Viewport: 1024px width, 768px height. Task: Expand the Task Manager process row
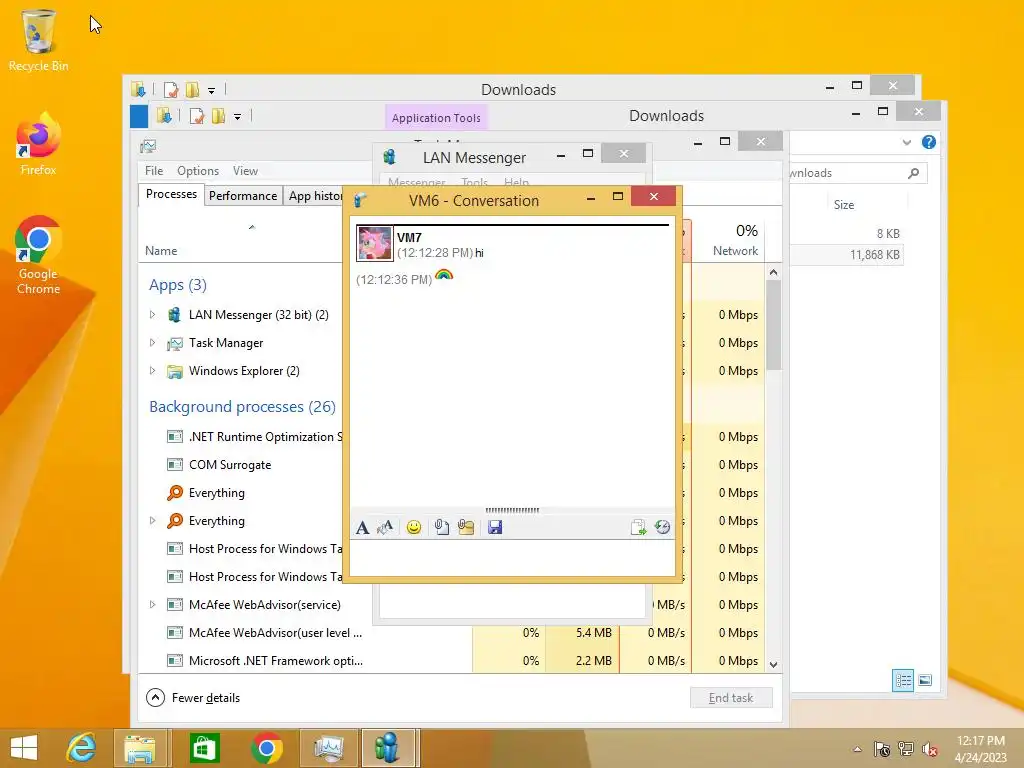(152, 343)
